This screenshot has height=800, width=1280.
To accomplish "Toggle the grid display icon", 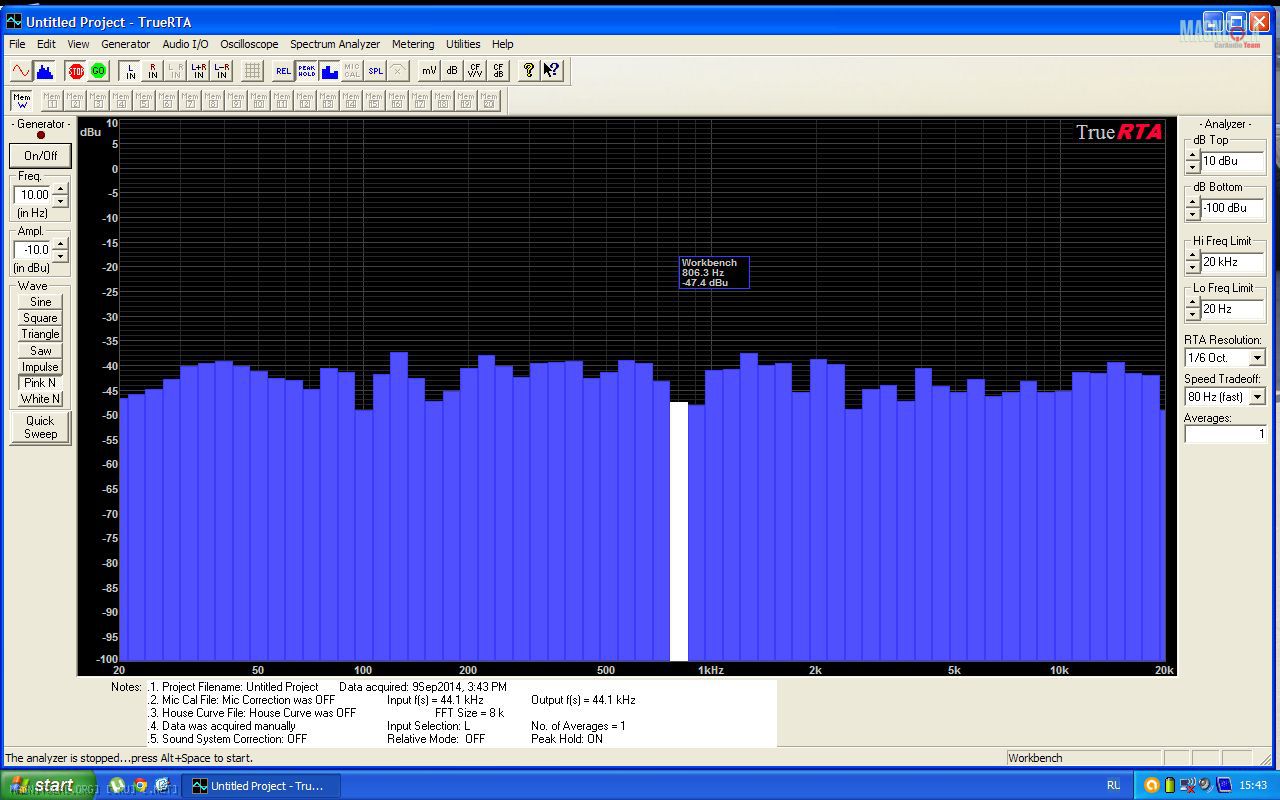I will pyautogui.click(x=253, y=70).
